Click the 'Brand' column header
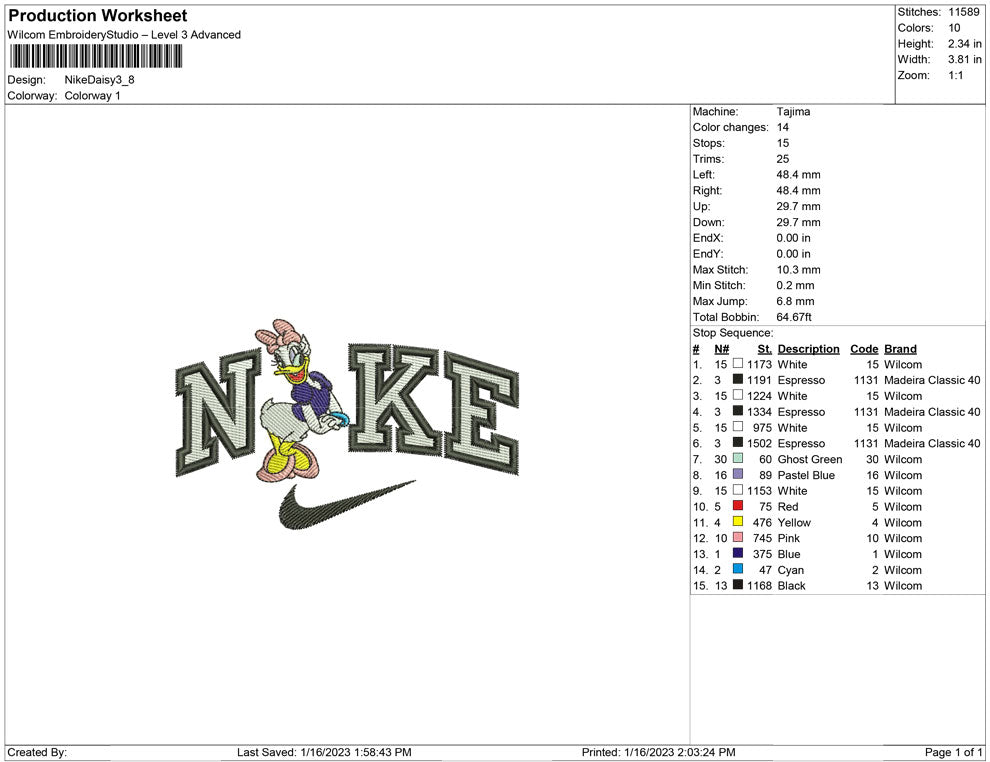990x762 pixels. [x=900, y=349]
